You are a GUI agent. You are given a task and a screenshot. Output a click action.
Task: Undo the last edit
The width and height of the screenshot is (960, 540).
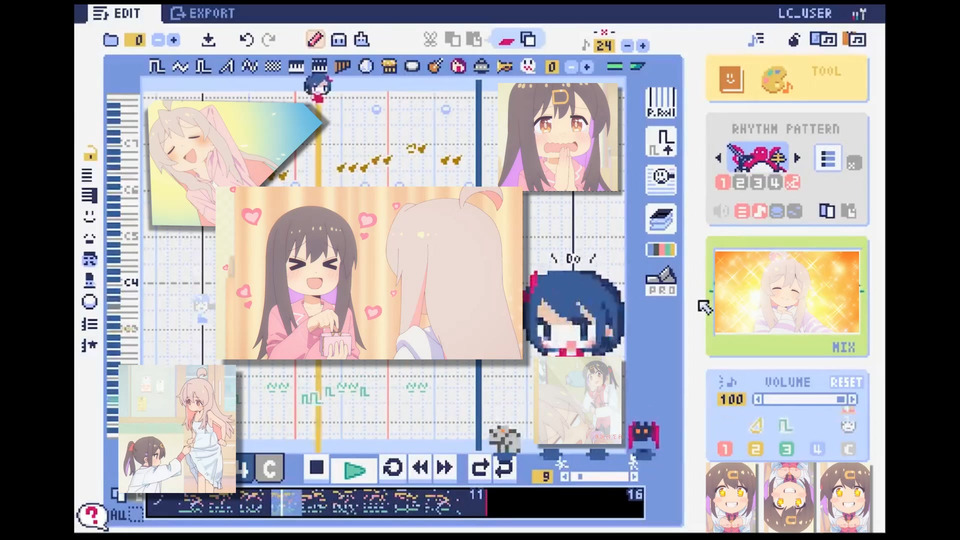click(x=246, y=40)
